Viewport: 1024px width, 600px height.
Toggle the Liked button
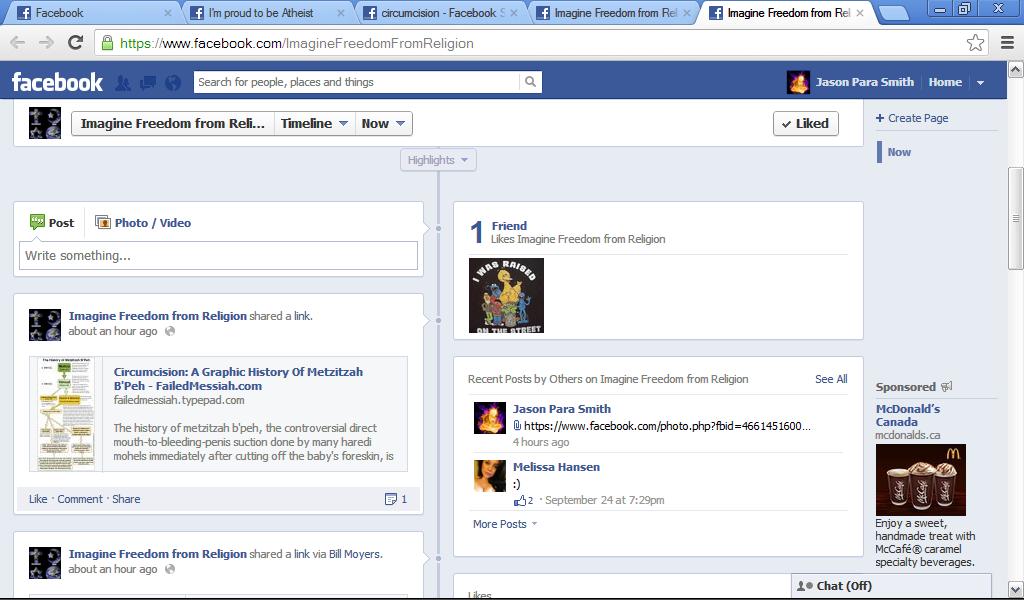(x=806, y=123)
